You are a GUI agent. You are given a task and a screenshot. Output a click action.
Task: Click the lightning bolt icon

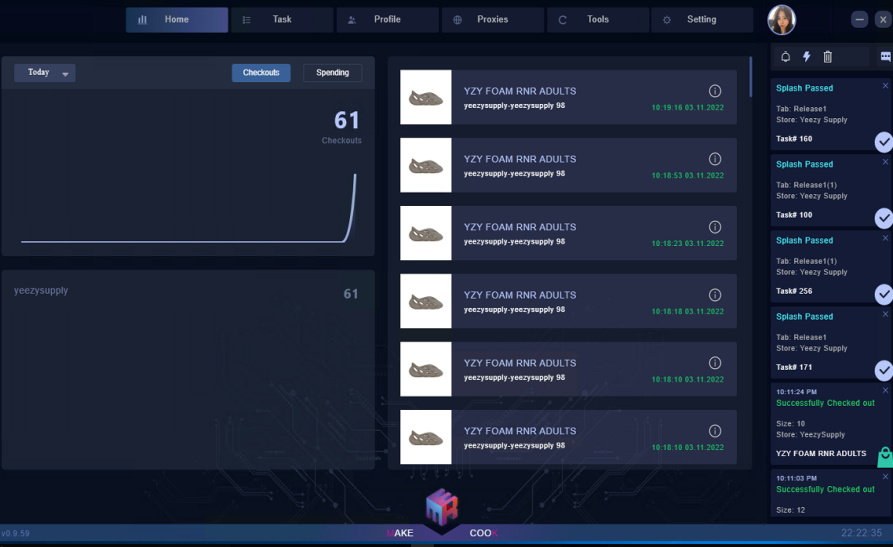(x=806, y=56)
